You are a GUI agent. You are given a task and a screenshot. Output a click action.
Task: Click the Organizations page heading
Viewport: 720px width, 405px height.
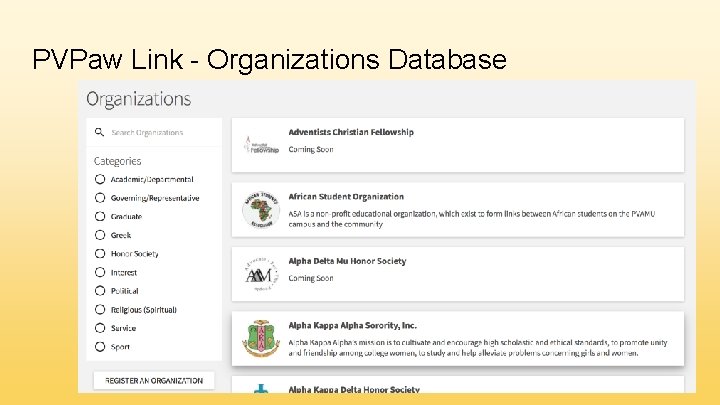139,99
